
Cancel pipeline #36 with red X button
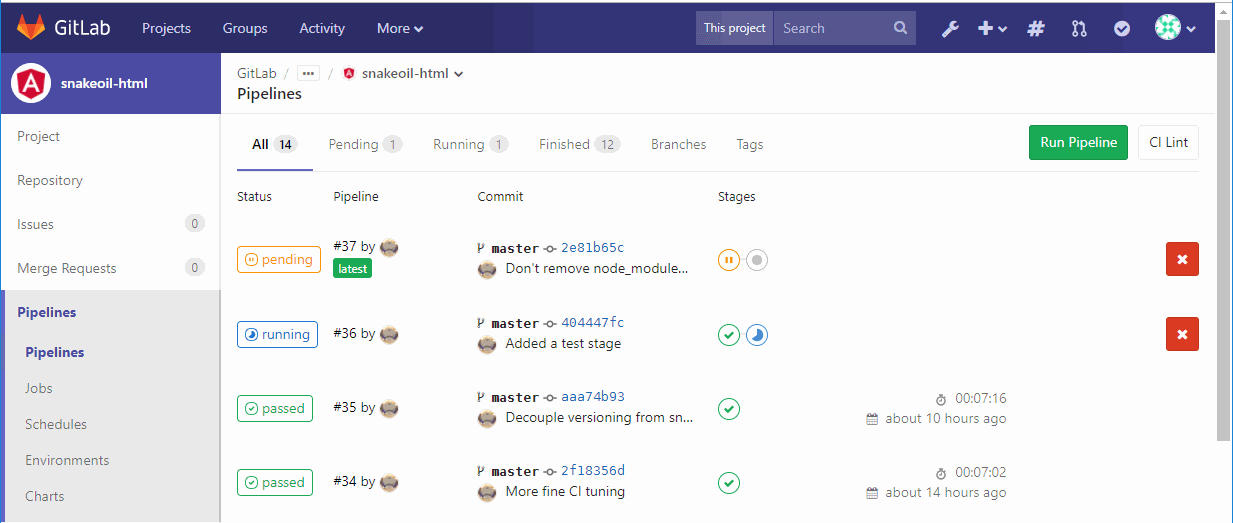click(1182, 334)
